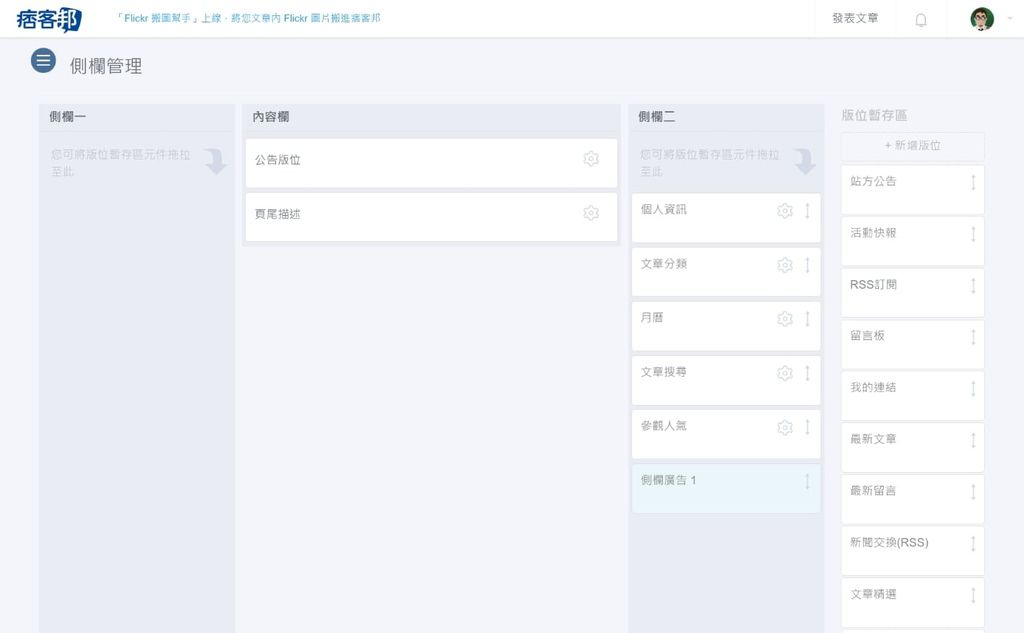The image size is (1024, 633).
Task: Open settings gear for 公告版位
Action: pos(591,159)
